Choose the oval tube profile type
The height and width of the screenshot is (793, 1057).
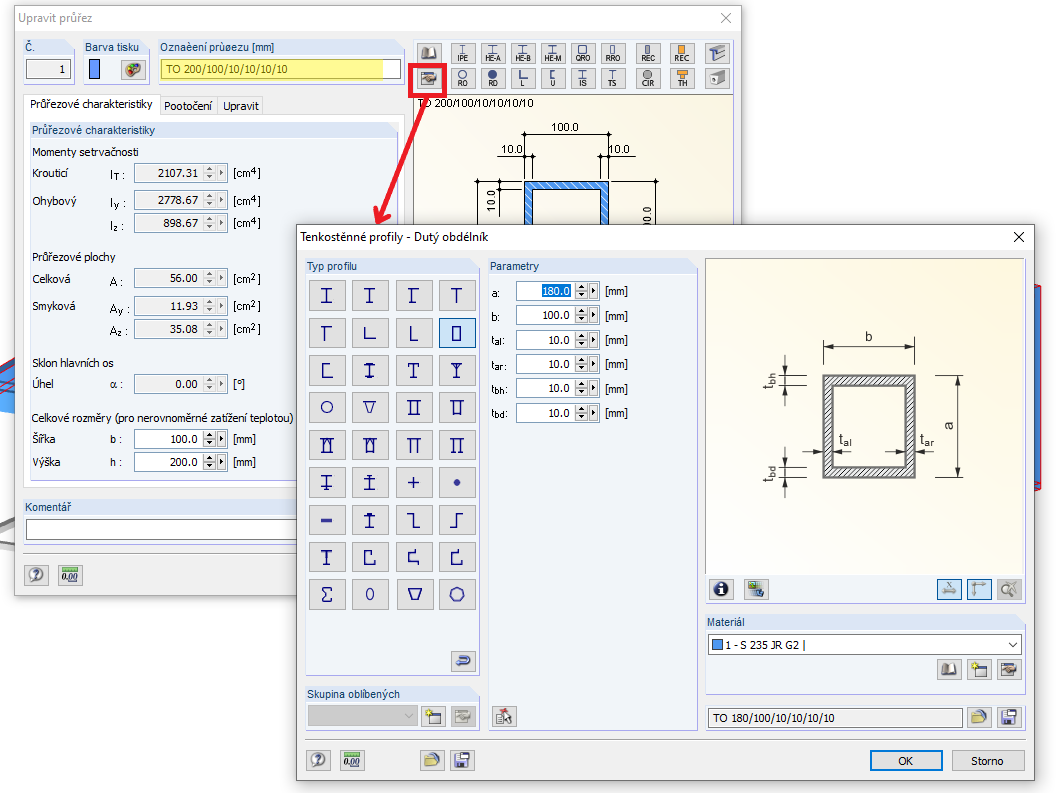[369, 595]
